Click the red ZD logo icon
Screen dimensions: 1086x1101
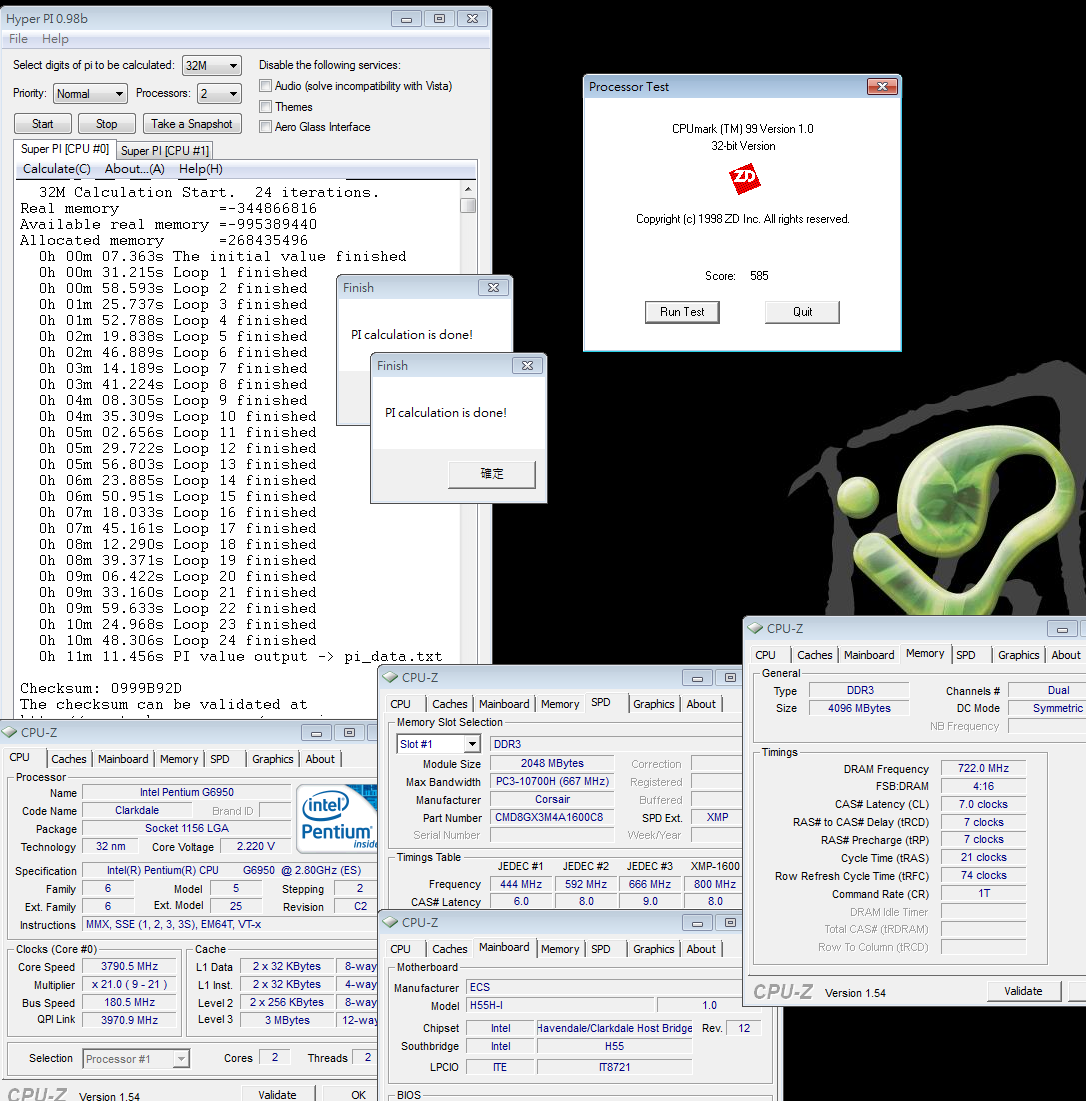pos(744,180)
